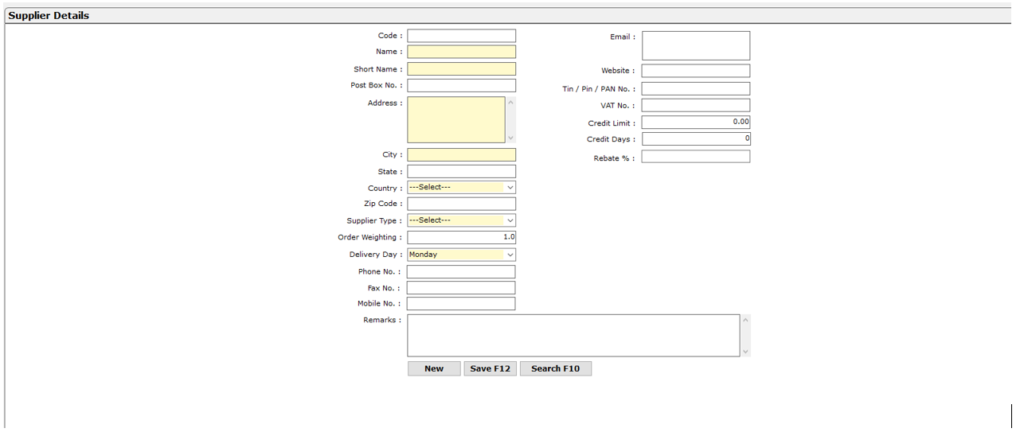Select the VAT No. field
The height and width of the screenshot is (436, 1024).
click(695, 105)
